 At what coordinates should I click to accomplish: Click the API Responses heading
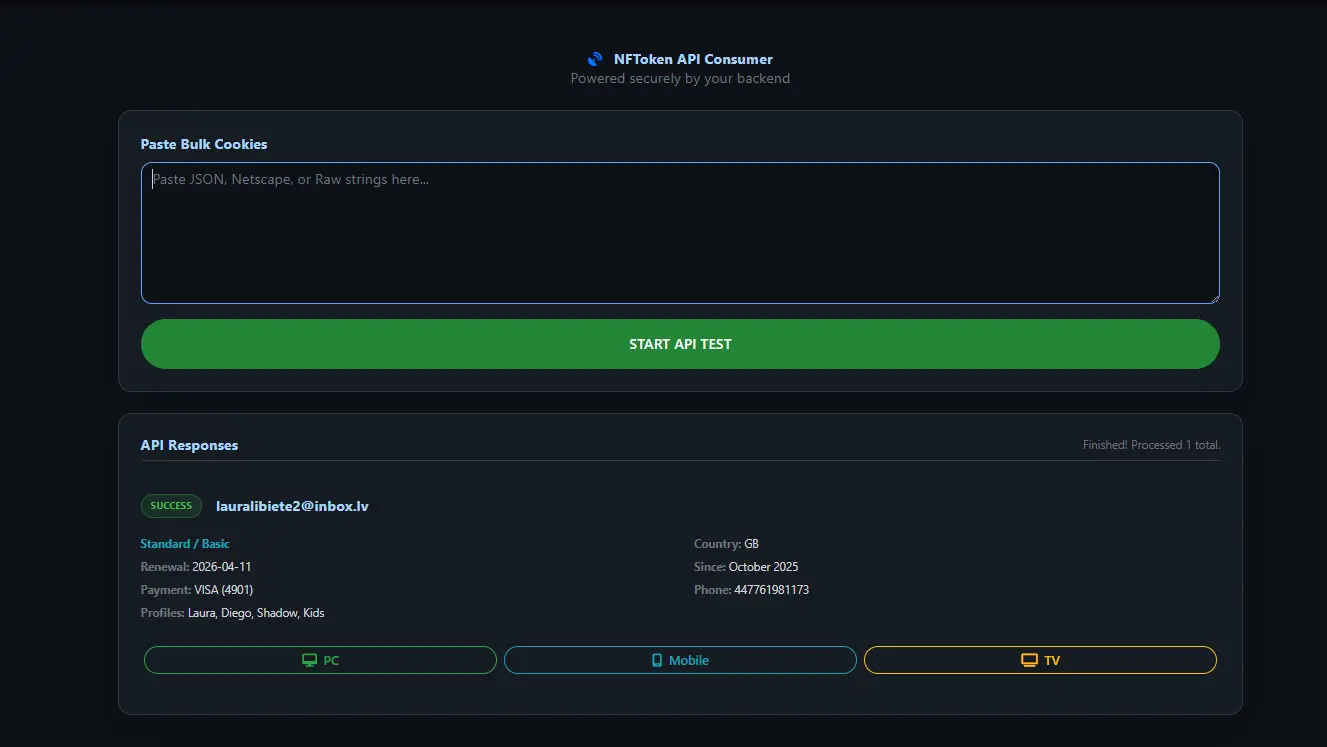(x=189, y=445)
